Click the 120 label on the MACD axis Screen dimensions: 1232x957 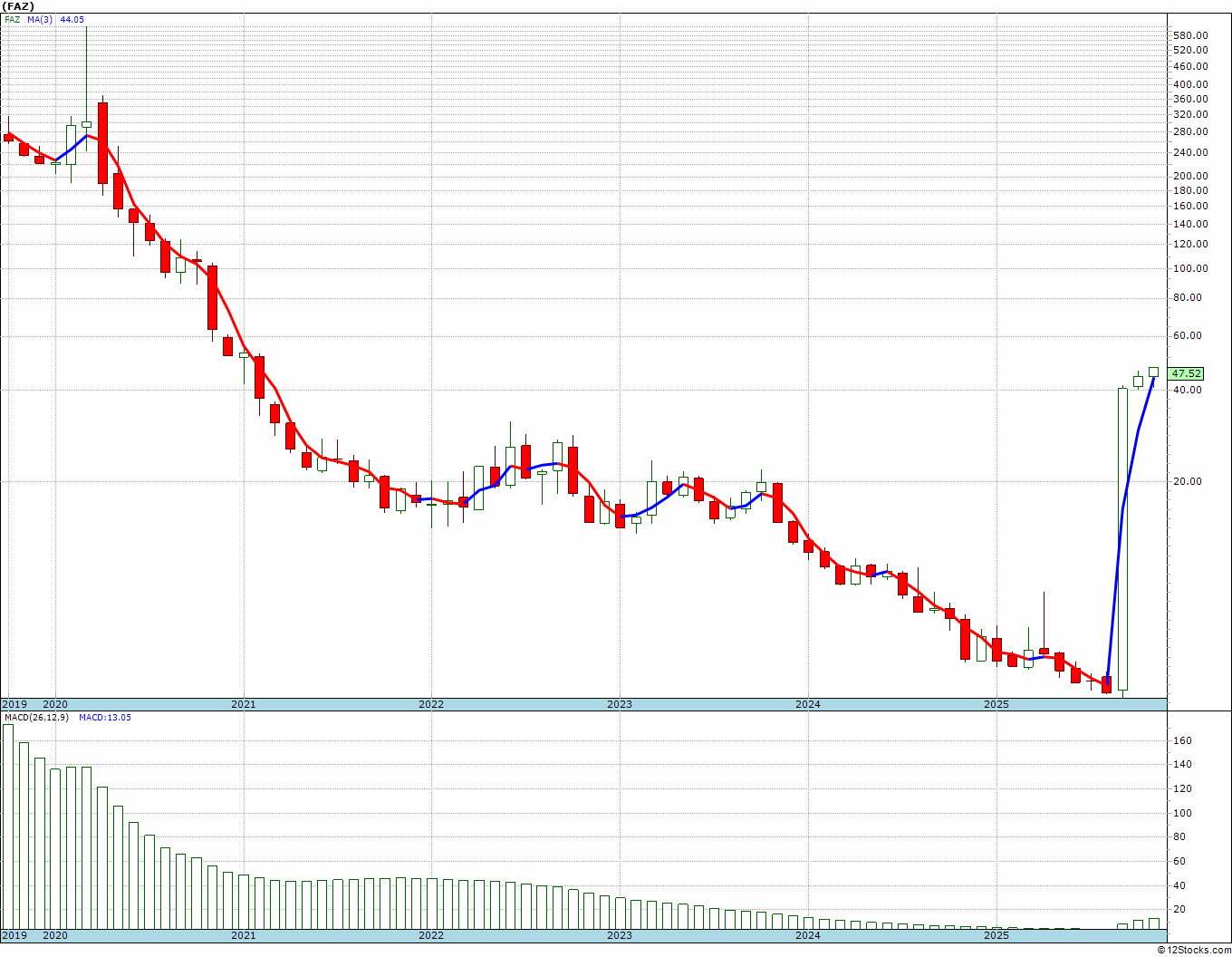[1183, 789]
